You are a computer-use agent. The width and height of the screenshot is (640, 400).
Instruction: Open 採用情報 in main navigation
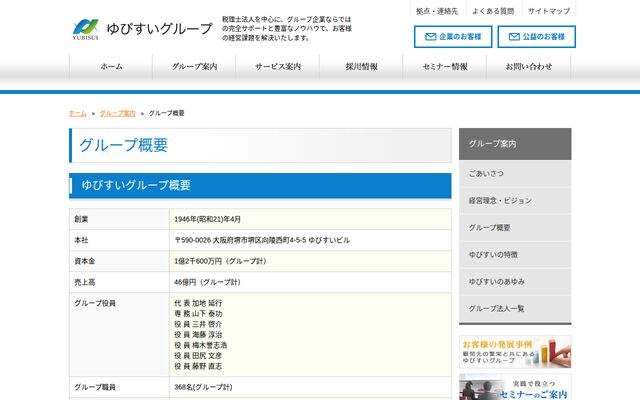pyautogui.click(x=362, y=67)
